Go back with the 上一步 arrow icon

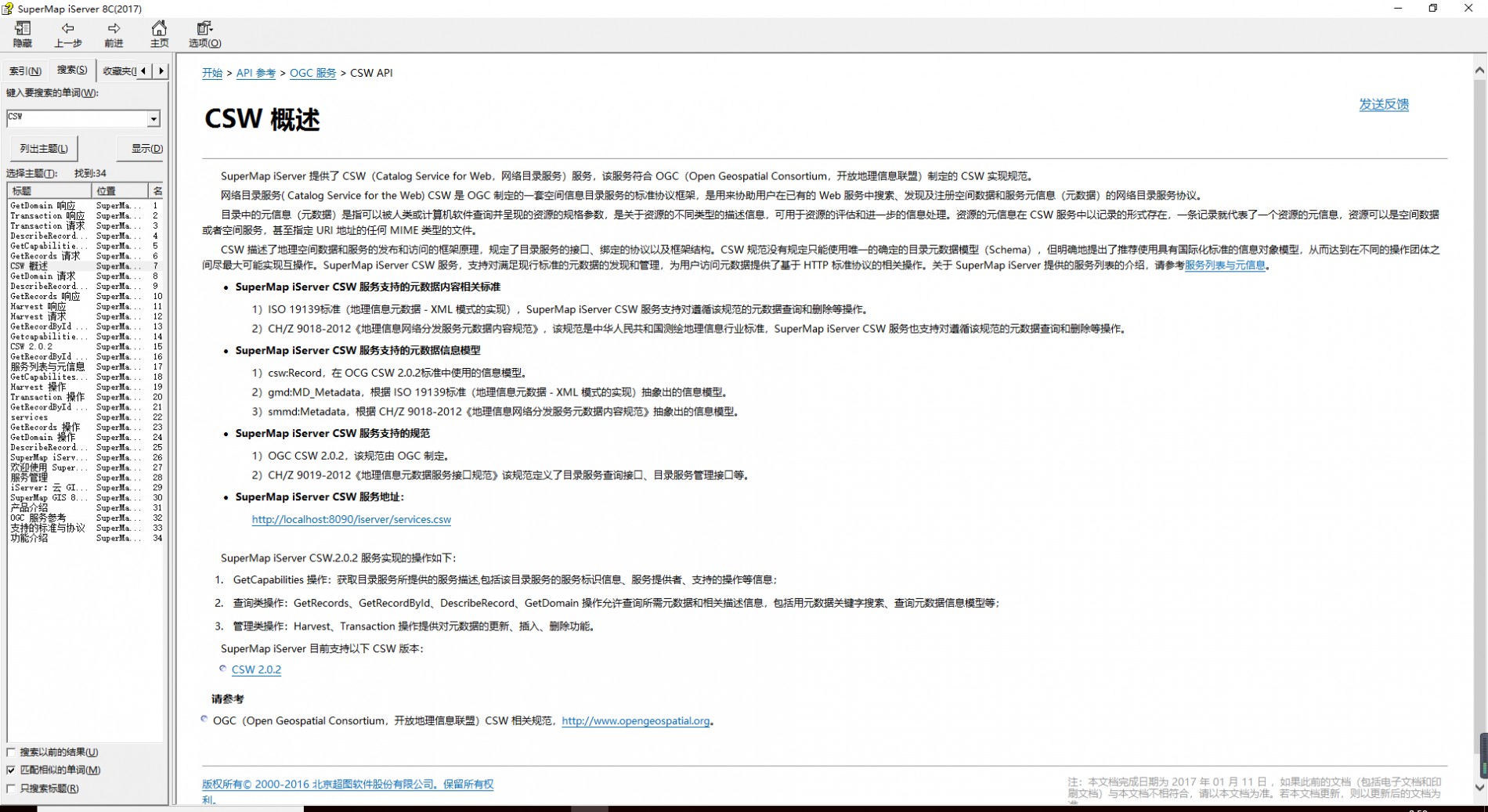click(68, 28)
